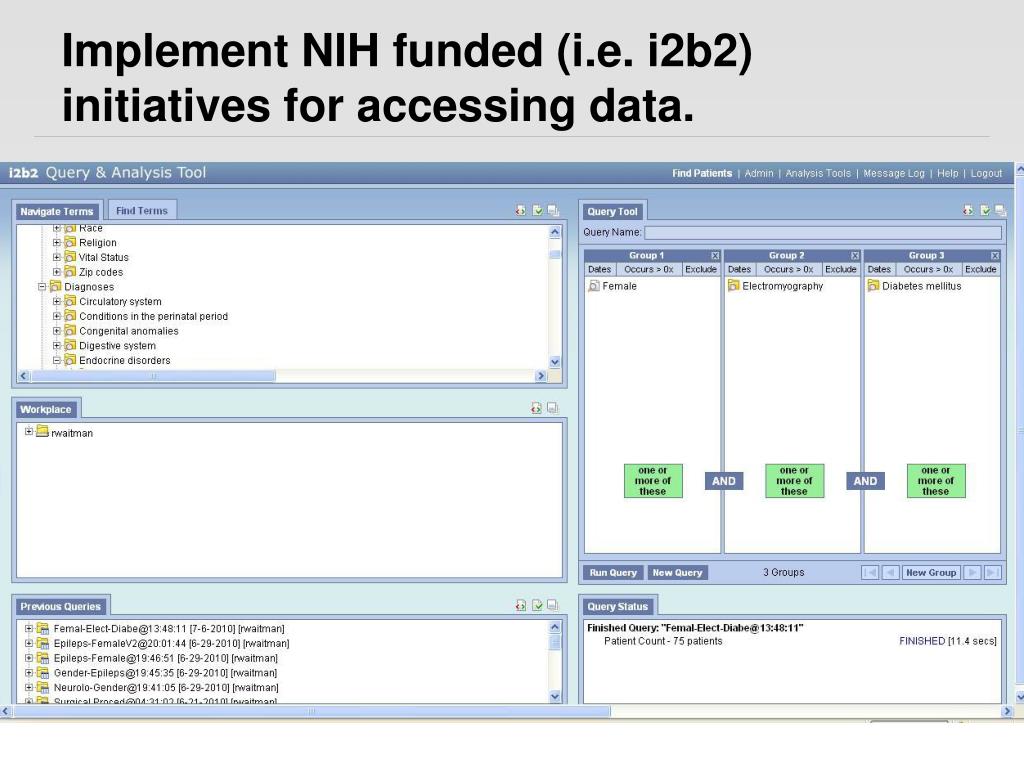1024x768 pixels.
Task: Click the Navigate Terms resize window icon
Action: (x=553, y=210)
